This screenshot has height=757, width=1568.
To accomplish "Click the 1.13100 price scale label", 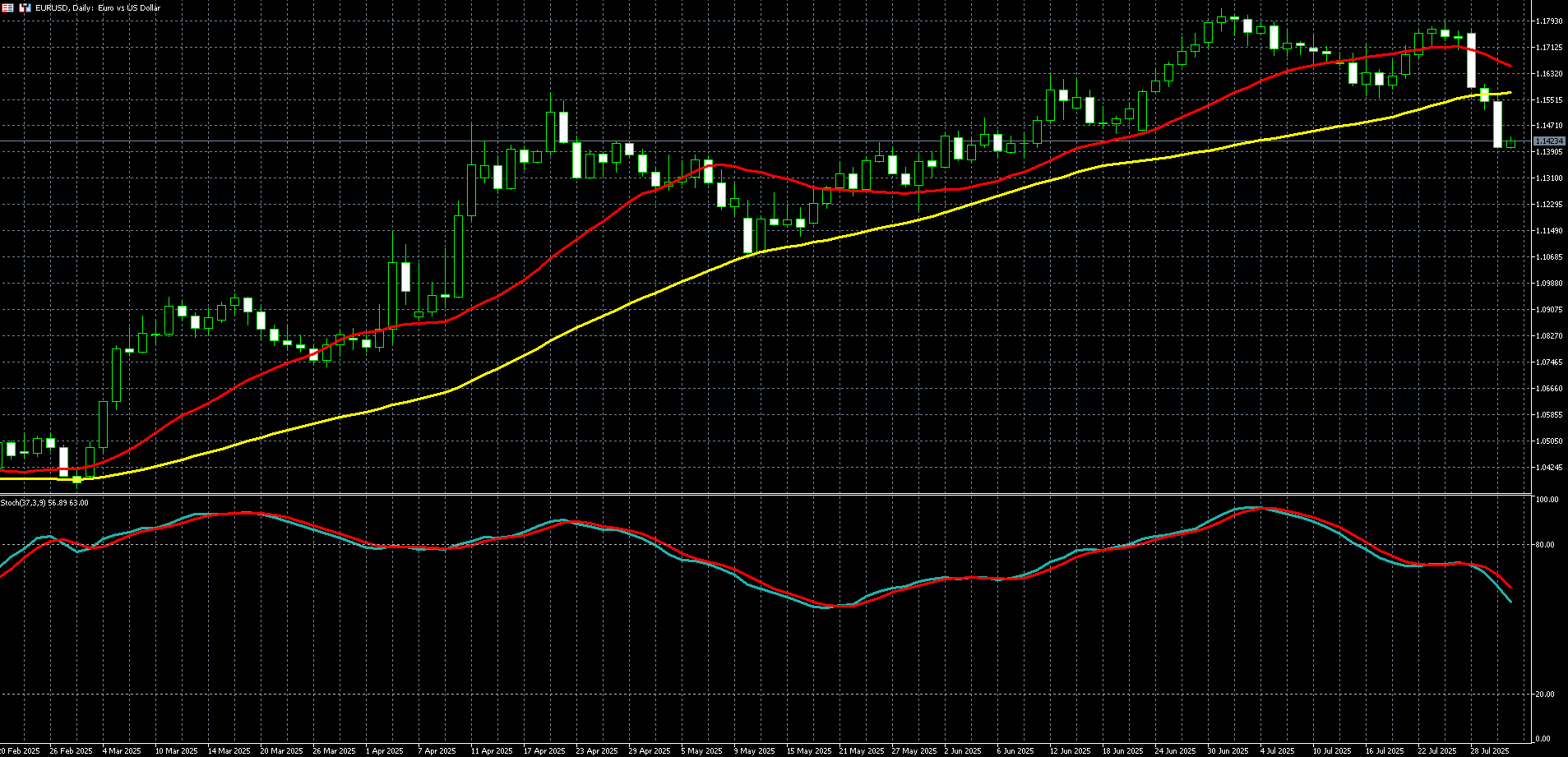I will 1549,178.
